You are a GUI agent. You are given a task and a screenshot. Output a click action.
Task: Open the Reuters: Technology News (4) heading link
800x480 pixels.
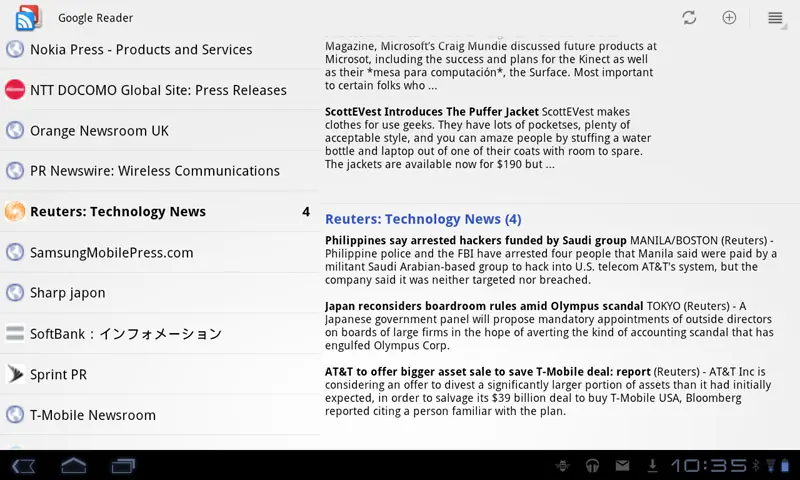pos(423,219)
